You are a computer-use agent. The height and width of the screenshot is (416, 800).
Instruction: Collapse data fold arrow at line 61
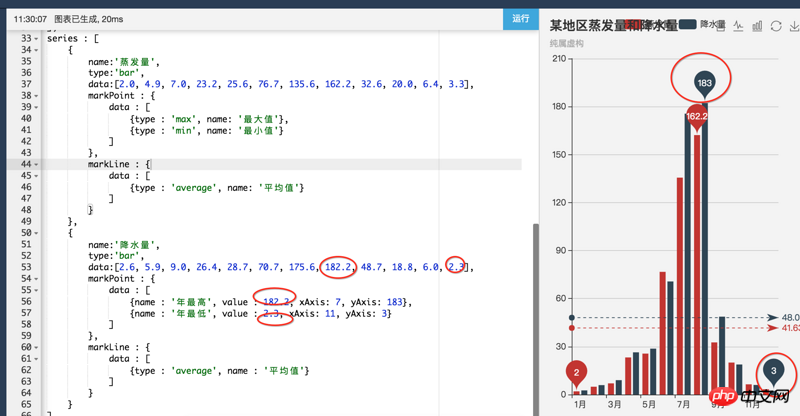point(36,359)
